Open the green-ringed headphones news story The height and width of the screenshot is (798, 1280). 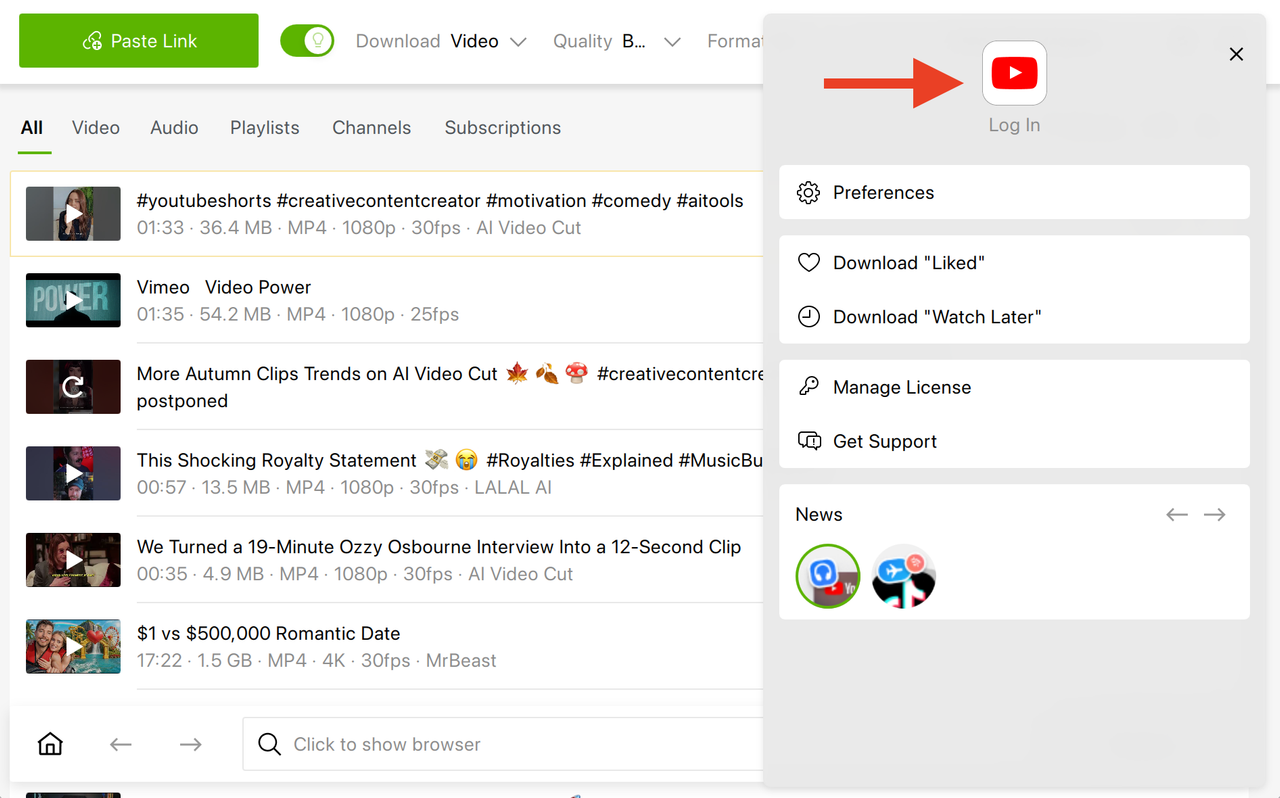[x=827, y=576]
